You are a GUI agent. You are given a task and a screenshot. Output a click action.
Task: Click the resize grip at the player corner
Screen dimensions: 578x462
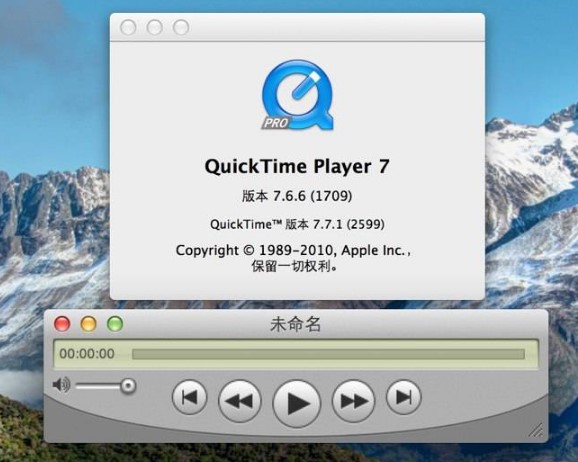click(x=535, y=430)
